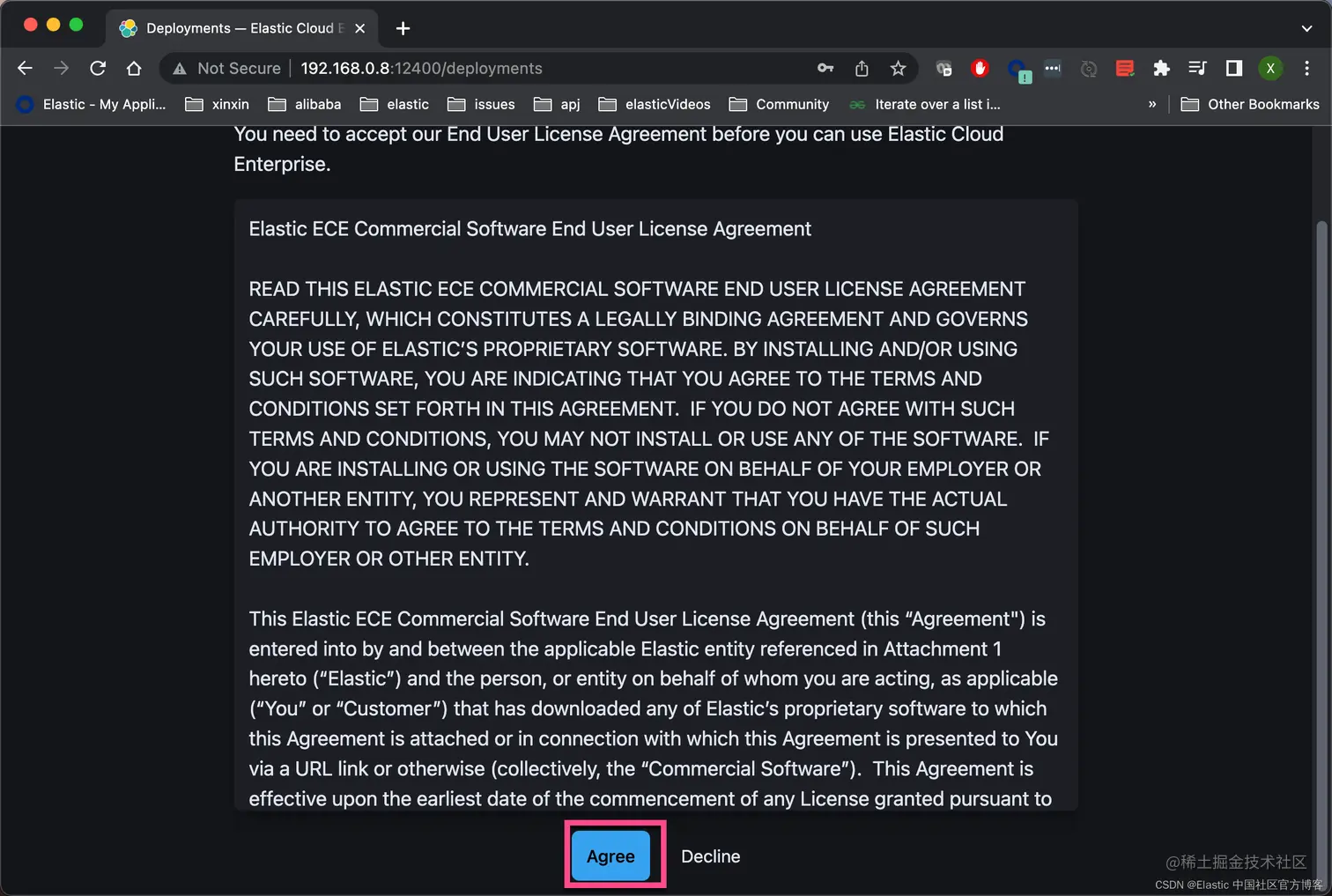Click the Not Secure warning indicator
1332x896 pixels.
(226, 68)
